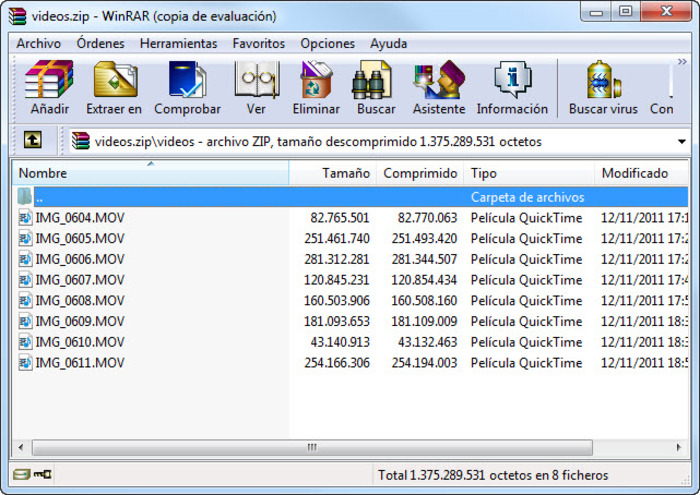
Task: Sort files by Nombre column header
Action: [150, 174]
